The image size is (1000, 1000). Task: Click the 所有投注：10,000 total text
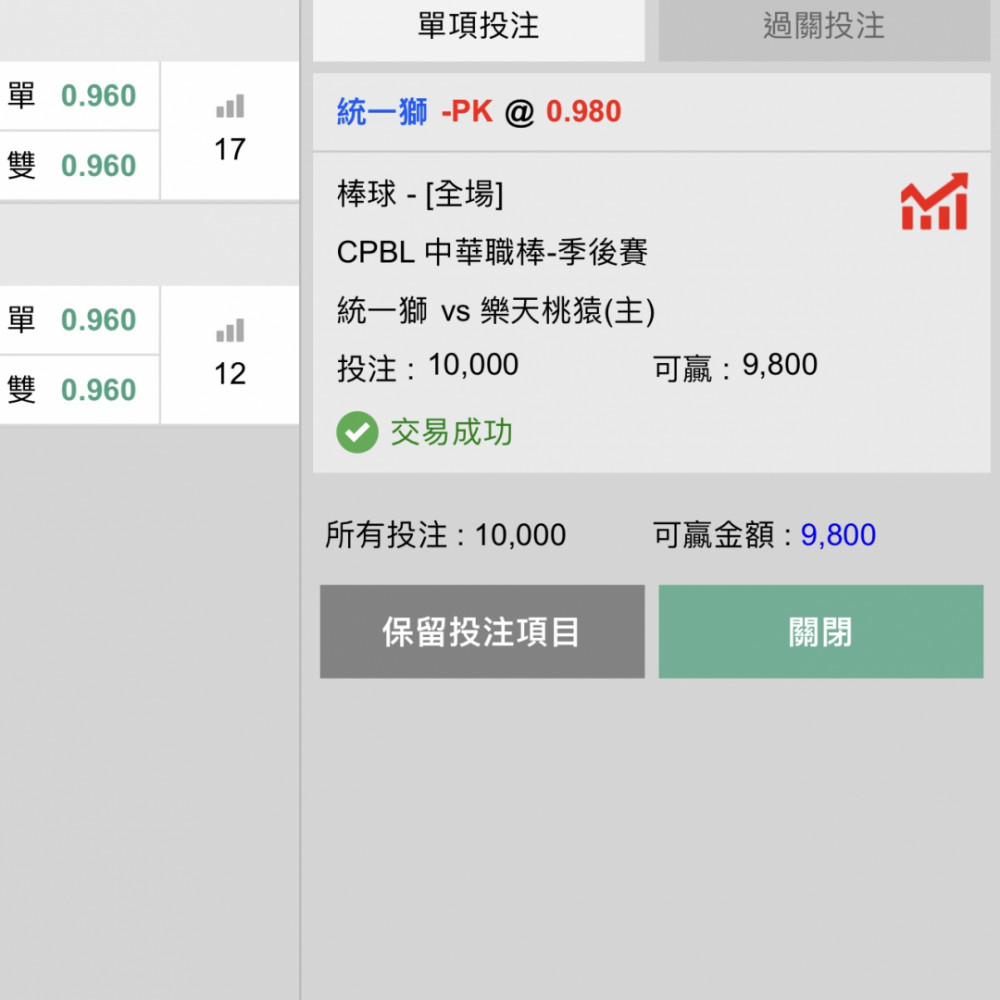pyautogui.click(x=445, y=534)
